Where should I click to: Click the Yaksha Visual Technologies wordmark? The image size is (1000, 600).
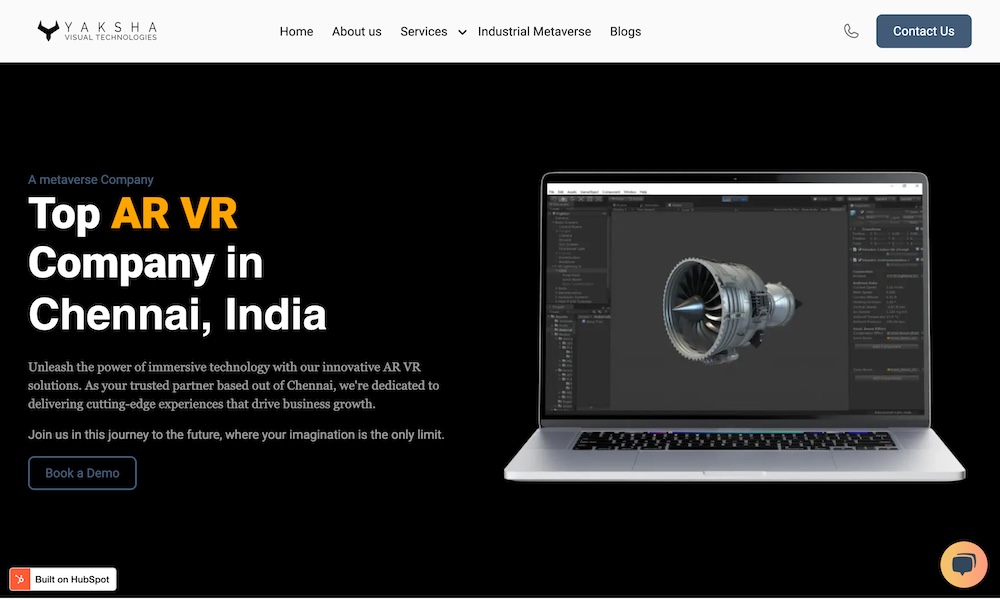tap(110, 31)
